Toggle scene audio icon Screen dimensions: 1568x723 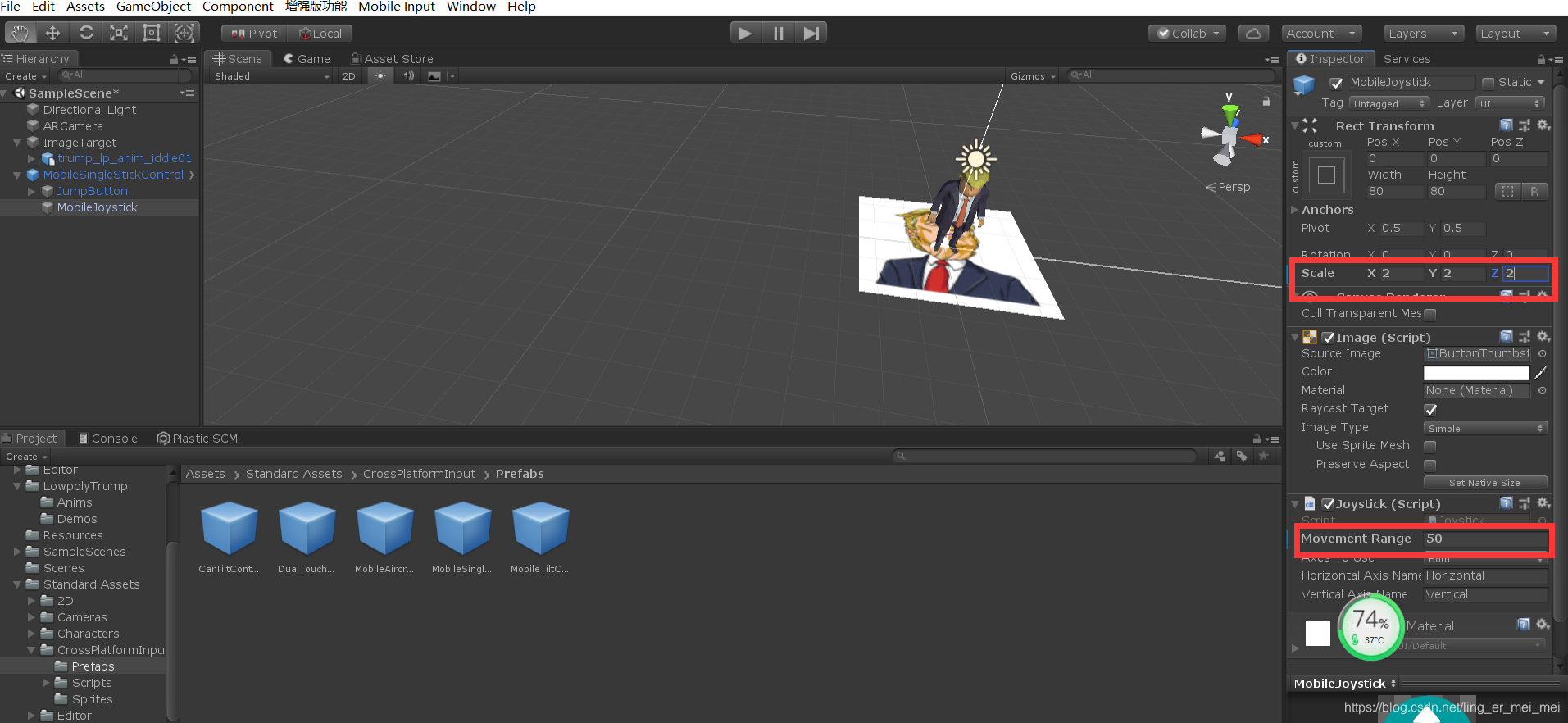pos(407,75)
